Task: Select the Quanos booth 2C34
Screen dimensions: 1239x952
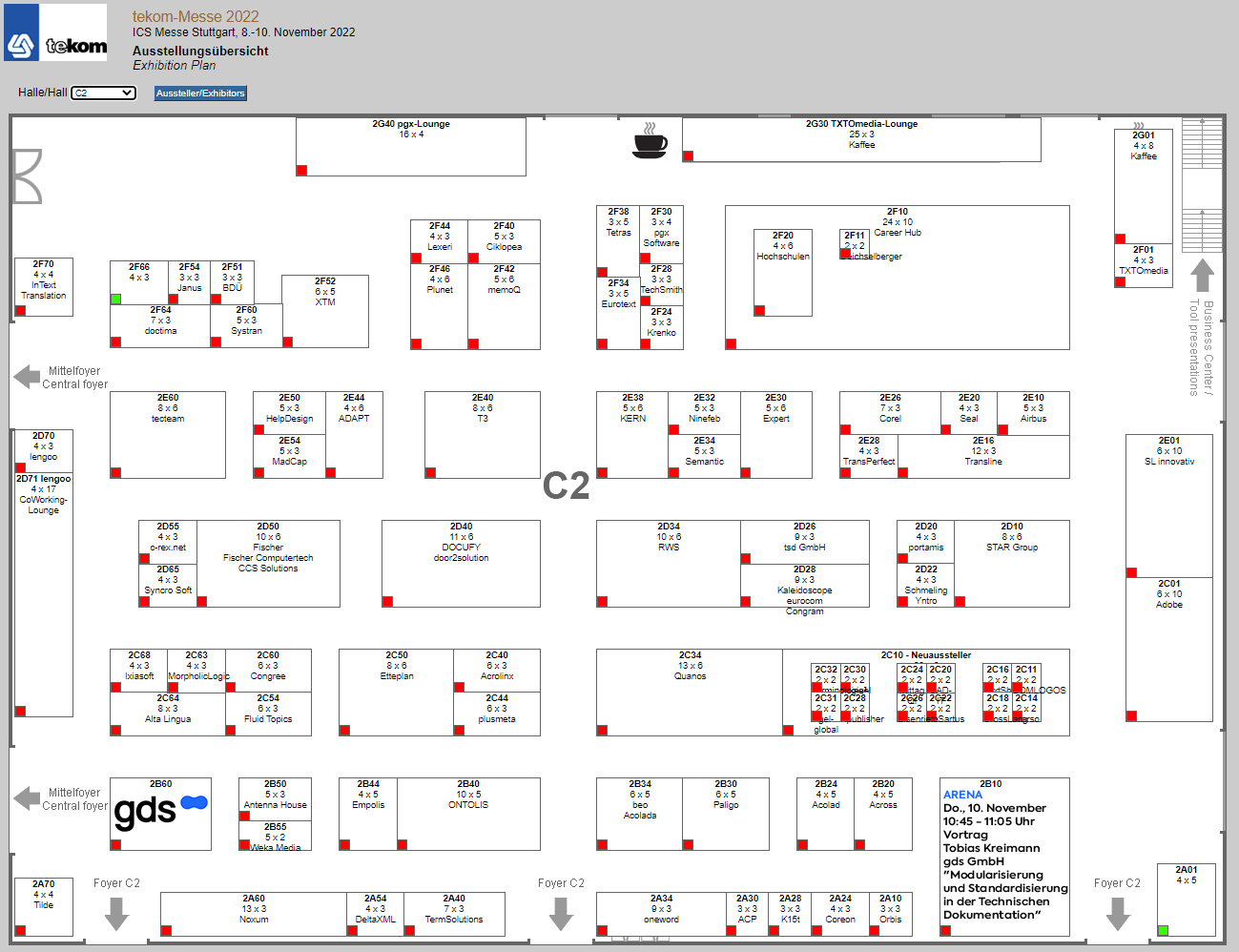Action: (690, 693)
